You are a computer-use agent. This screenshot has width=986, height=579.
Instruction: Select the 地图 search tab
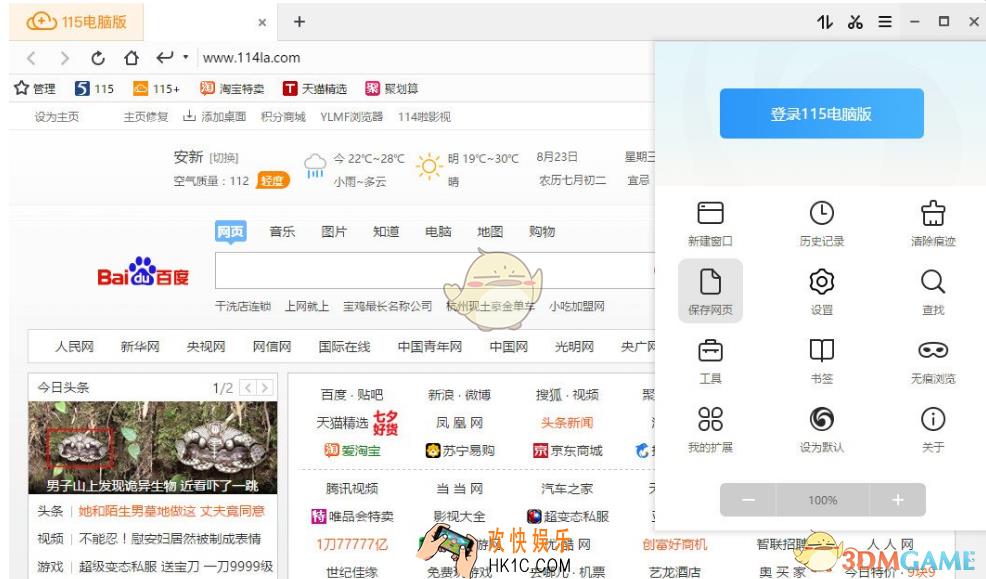pos(490,231)
